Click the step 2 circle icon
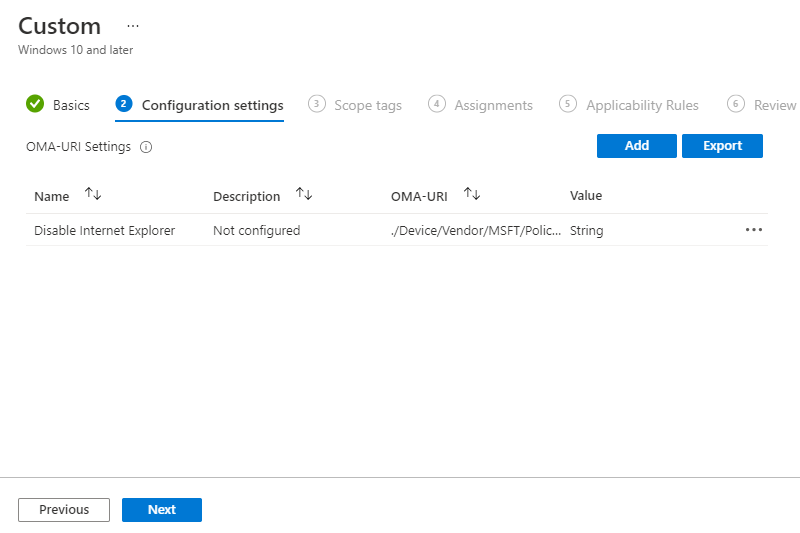The image size is (800, 533). (124, 104)
